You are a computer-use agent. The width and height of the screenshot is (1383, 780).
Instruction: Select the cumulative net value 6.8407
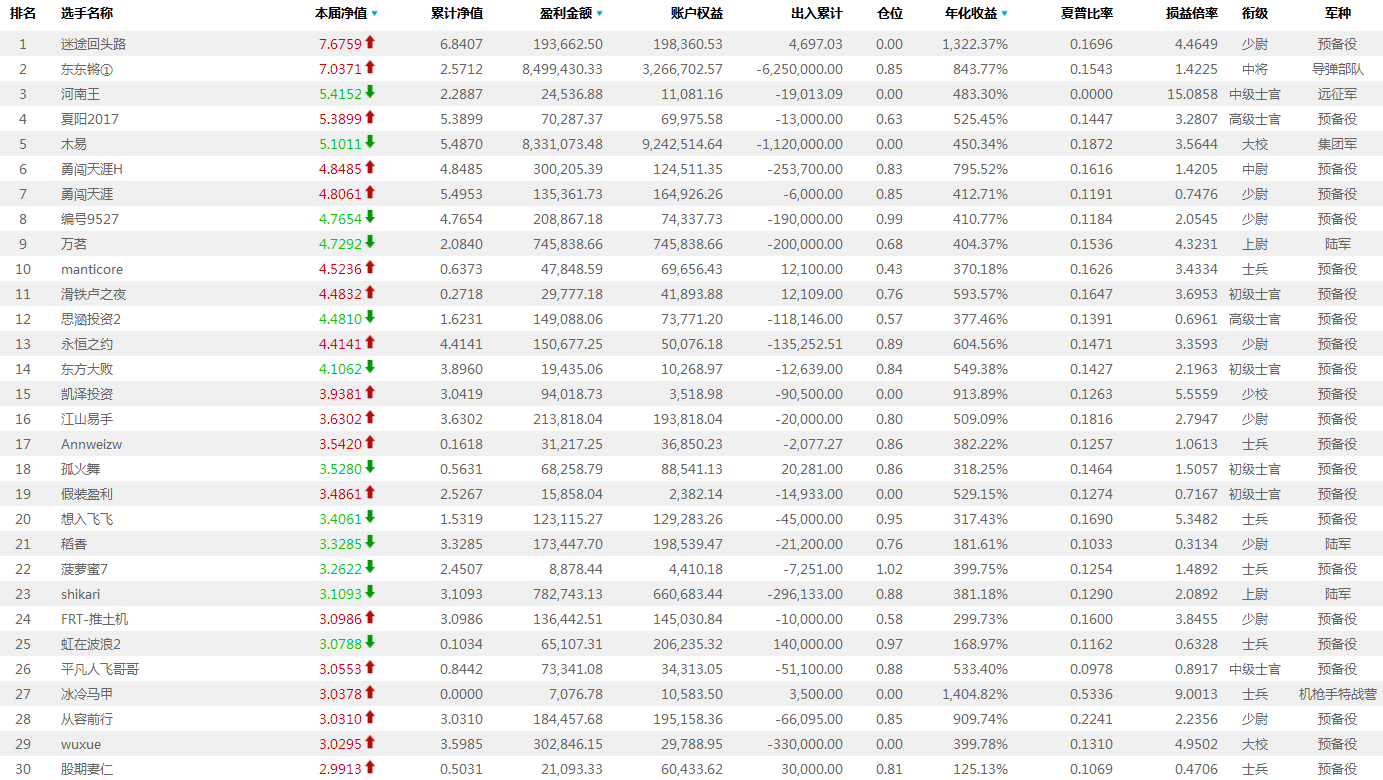pyautogui.click(x=461, y=44)
